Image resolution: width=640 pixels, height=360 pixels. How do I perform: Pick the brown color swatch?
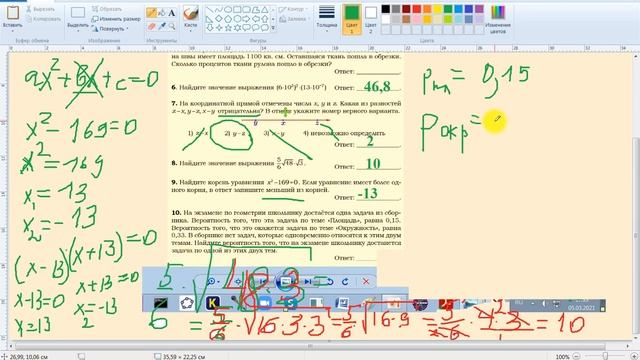coord(406,19)
